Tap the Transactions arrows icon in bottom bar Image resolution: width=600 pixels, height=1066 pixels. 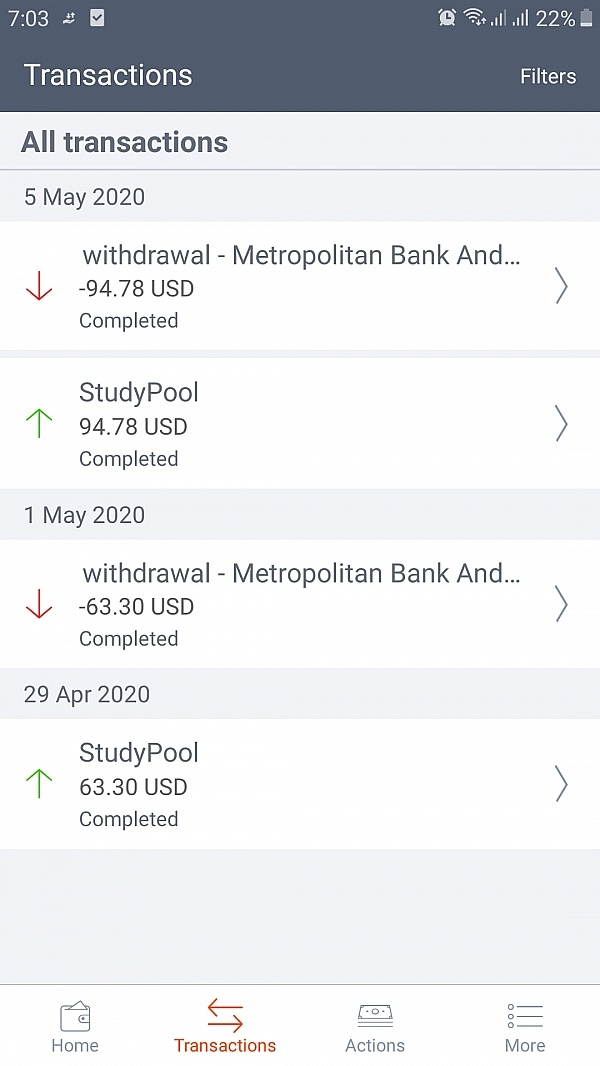point(225,1017)
